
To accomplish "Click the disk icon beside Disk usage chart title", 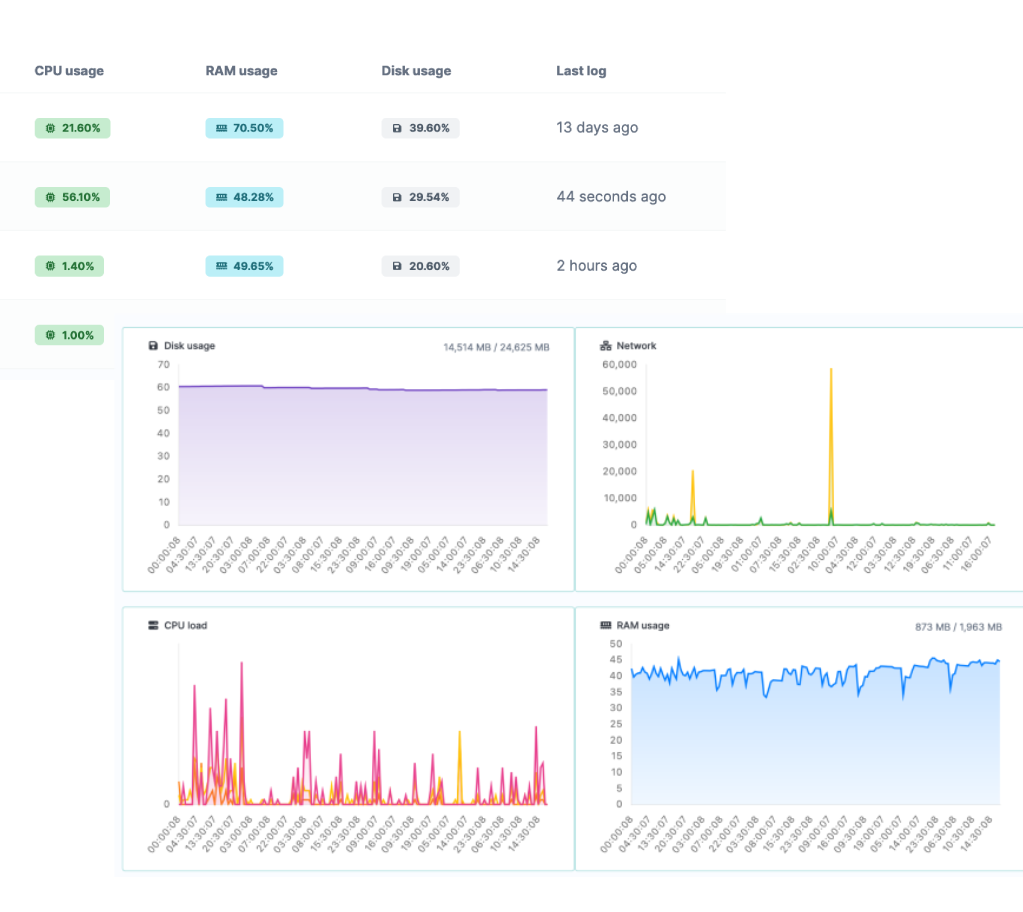I will [x=153, y=346].
